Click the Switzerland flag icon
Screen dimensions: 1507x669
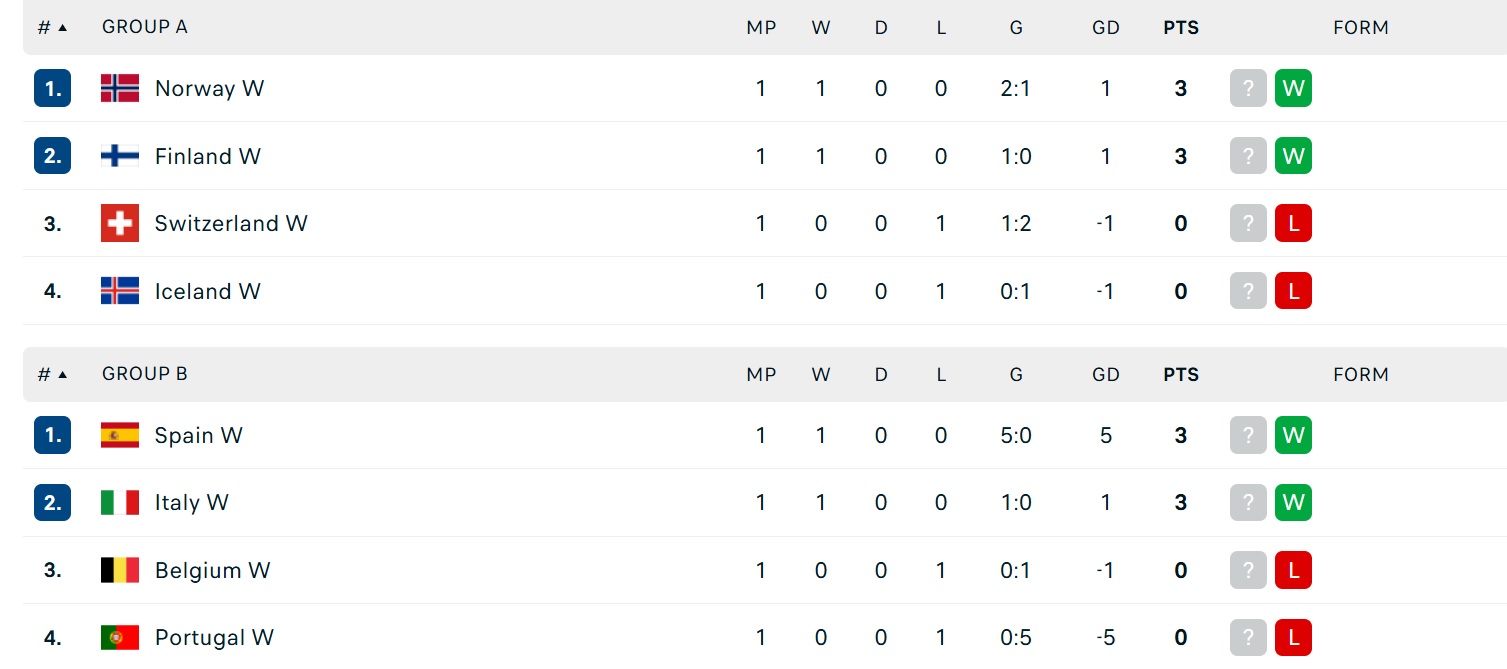coord(120,223)
